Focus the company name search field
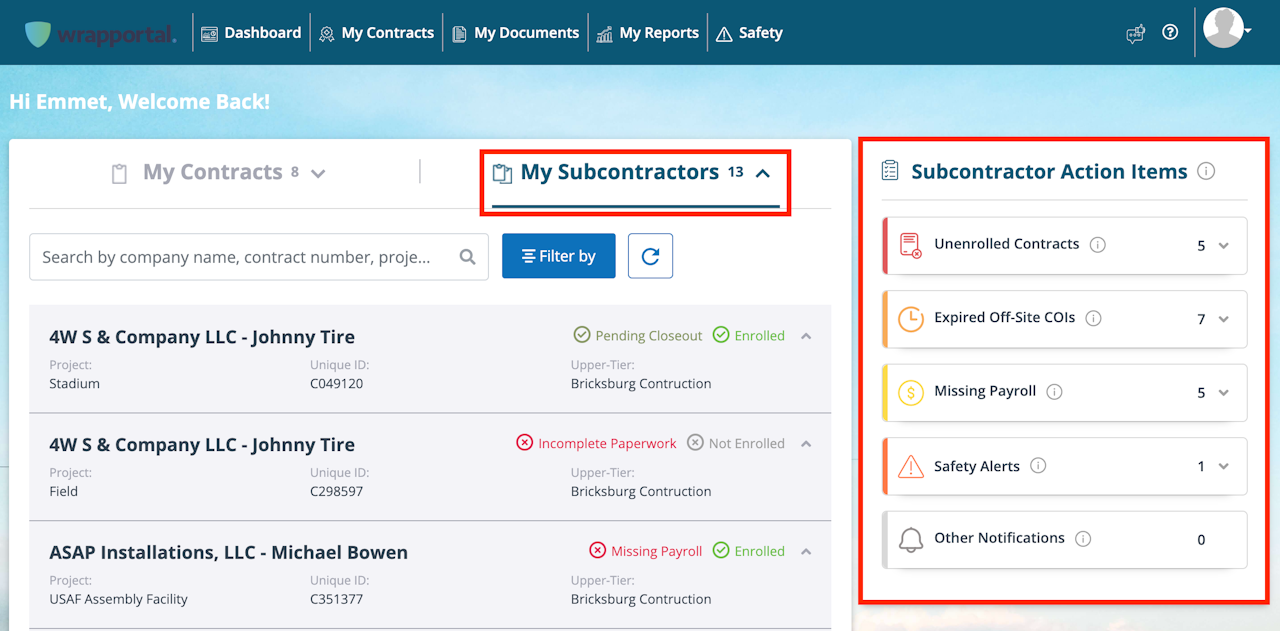This screenshot has height=631, width=1280. (240, 257)
